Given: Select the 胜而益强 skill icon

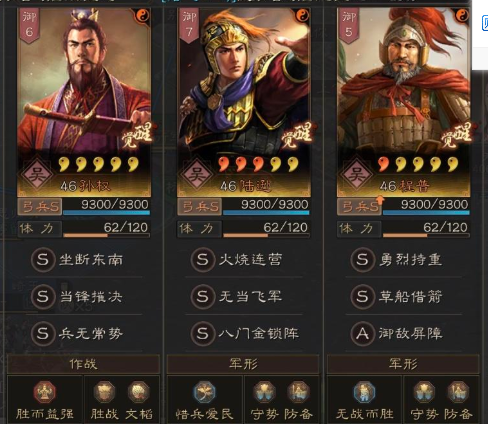Looking at the screenshot, I should click(44, 392).
